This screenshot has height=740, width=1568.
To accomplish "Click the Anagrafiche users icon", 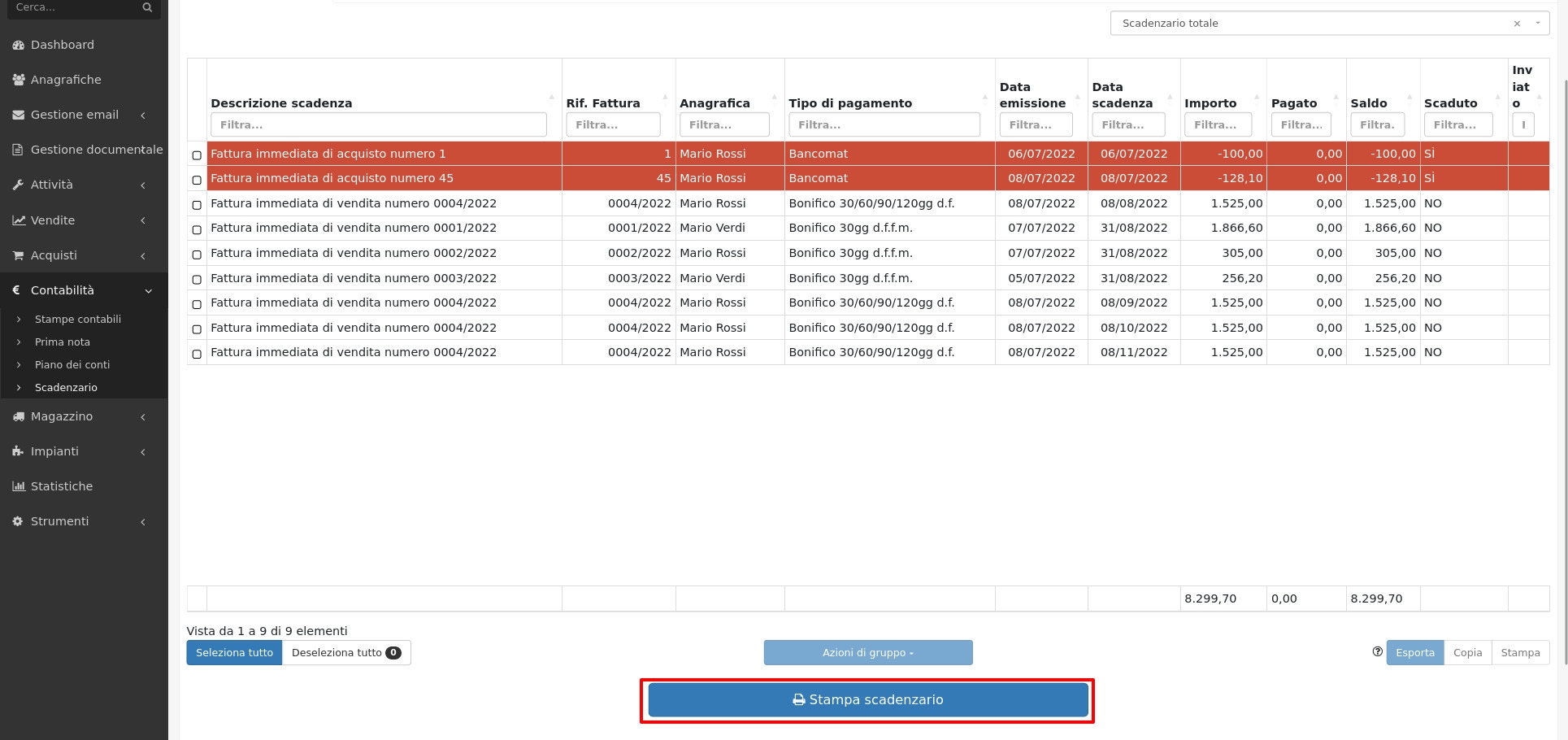I will tap(18, 80).
